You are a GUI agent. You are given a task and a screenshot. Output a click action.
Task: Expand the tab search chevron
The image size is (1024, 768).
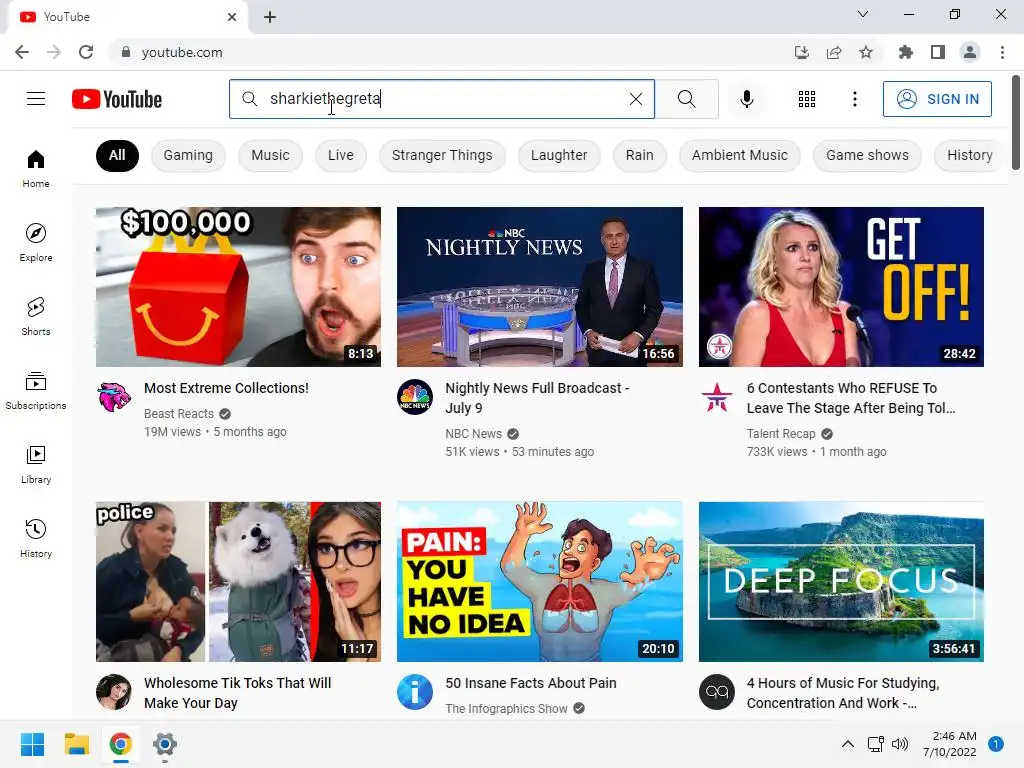tap(863, 14)
